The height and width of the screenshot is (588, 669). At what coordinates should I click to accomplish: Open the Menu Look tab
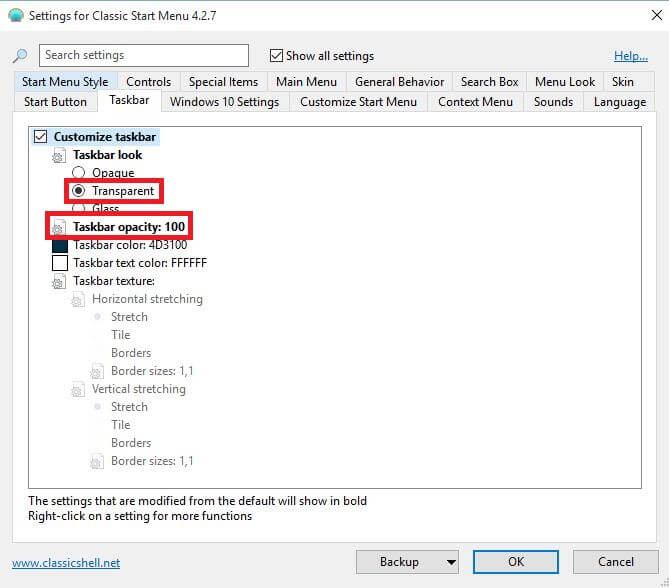point(565,82)
